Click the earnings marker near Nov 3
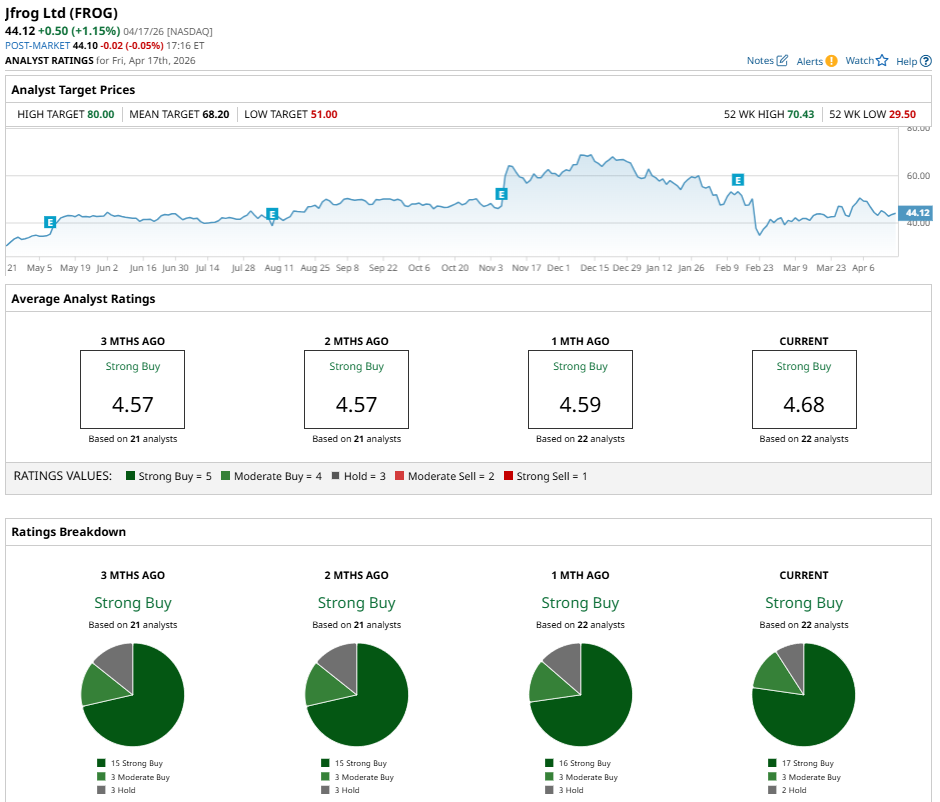Viewport: 940px width, 802px height. click(x=502, y=193)
